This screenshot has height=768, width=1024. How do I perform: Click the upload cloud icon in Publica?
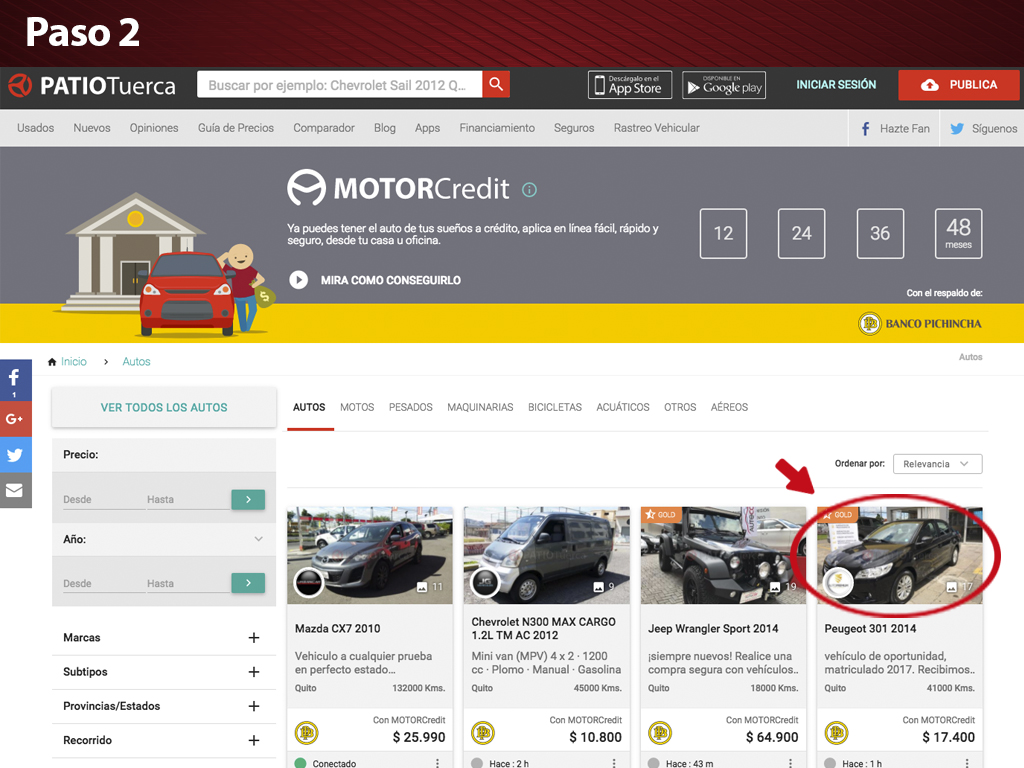coord(929,85)
